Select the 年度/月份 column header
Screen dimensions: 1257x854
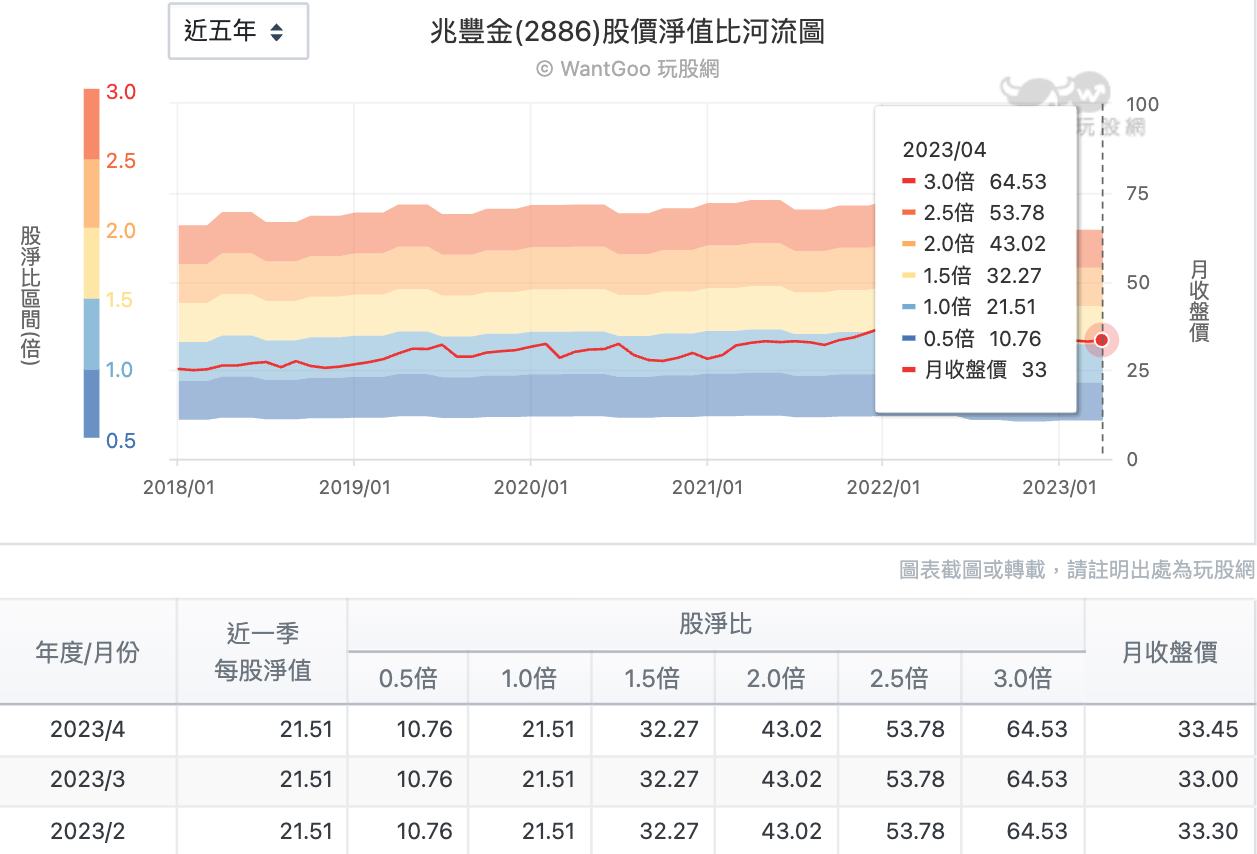point(88,652)
